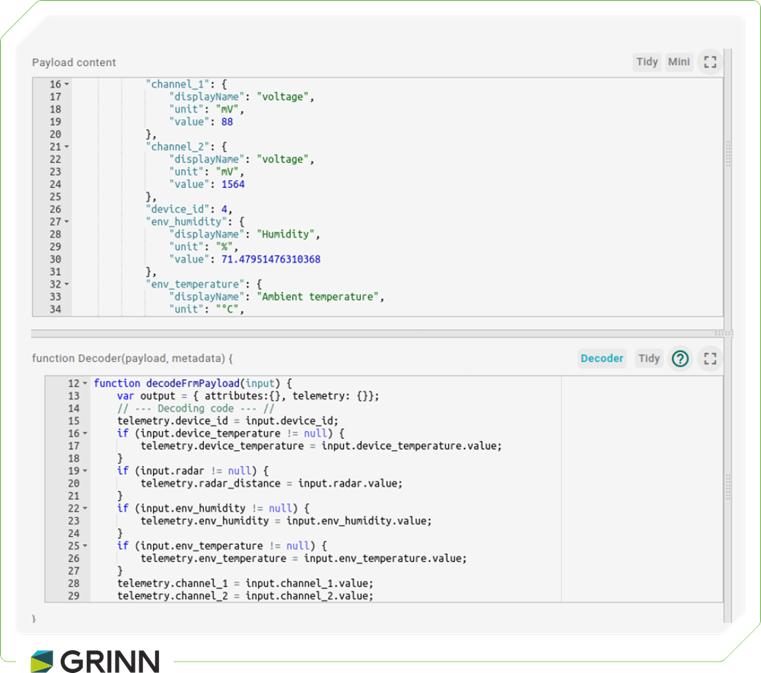This screenshot has height=673, width=761.
Task: Expand Decoder function editor to fullscreen
Action: point(710,358)
